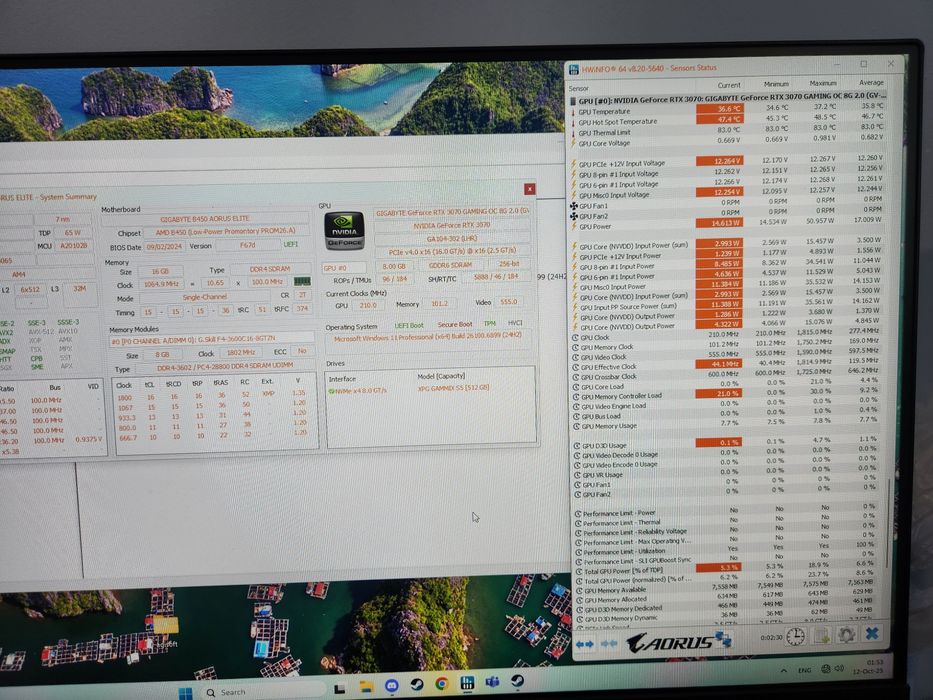Open the HWiNFO taskbar icon
933x700 pixels.
tap(467, 683)
